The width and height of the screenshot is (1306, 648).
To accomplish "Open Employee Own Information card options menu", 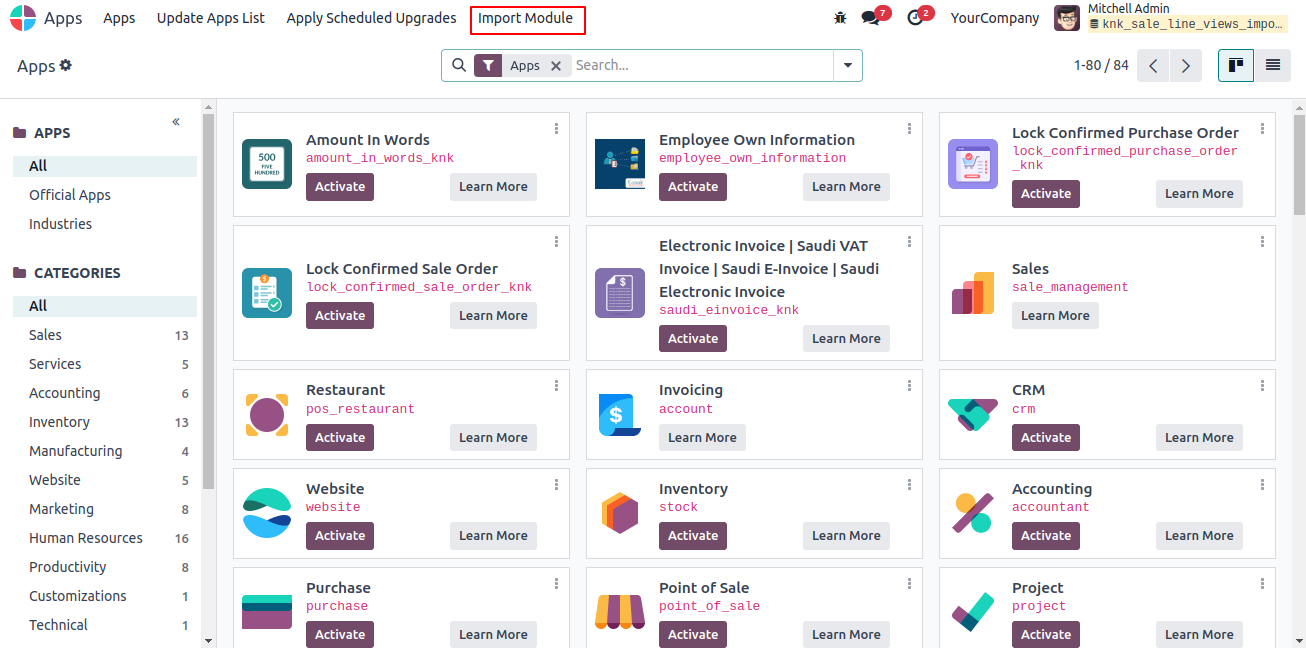I will tap(909, 129).
